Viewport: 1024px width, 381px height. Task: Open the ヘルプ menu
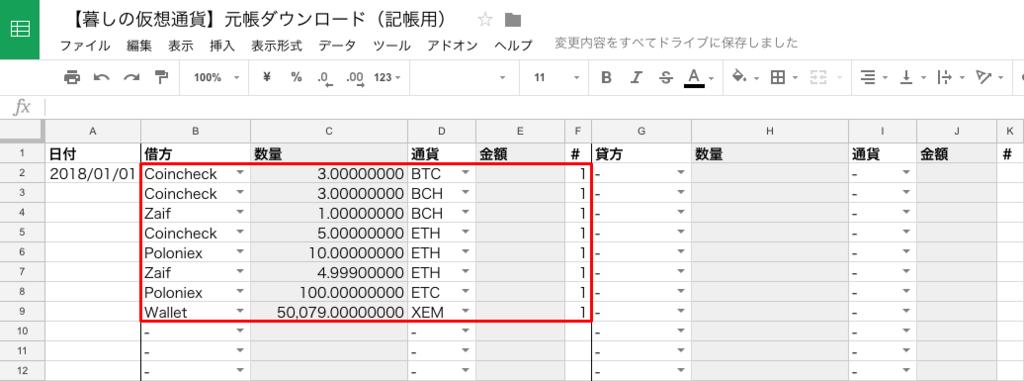point(513,46)
